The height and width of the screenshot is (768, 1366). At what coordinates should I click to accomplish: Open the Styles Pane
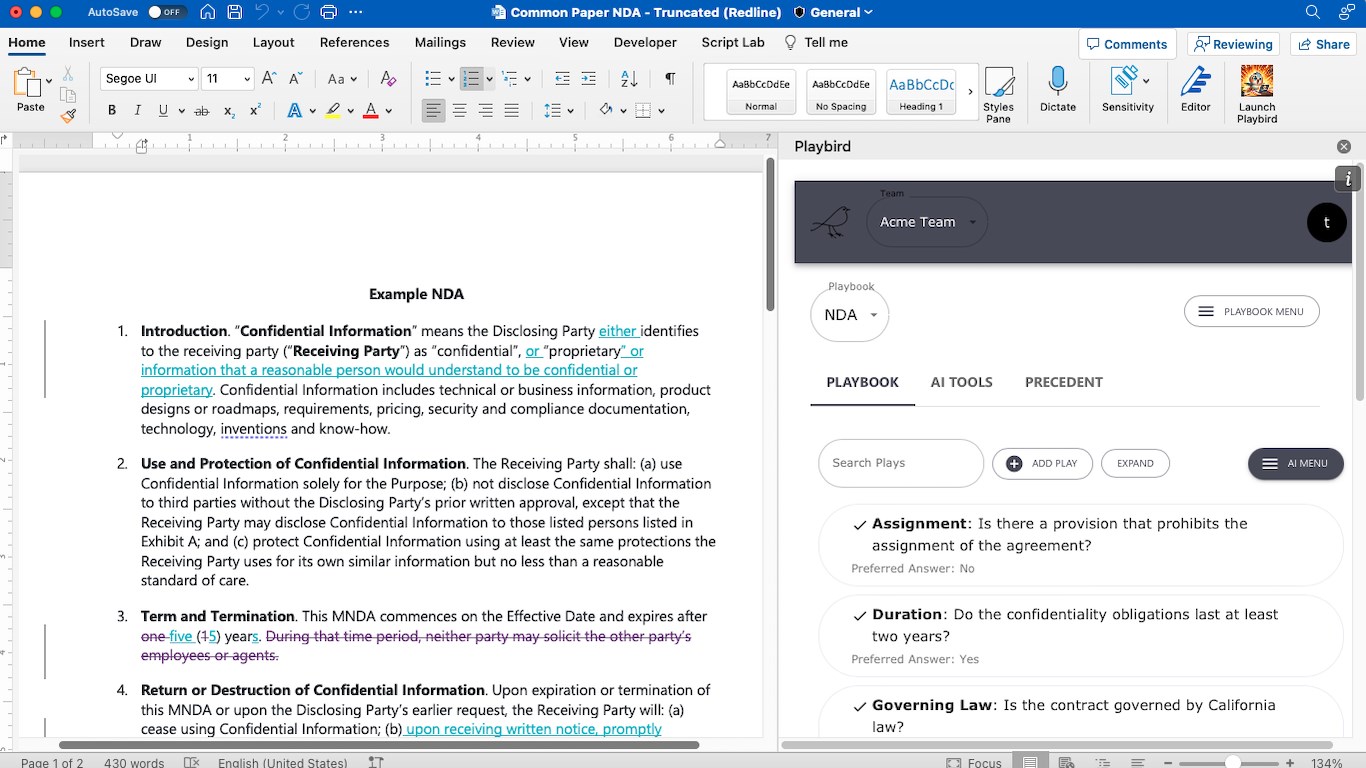[998, 94]
